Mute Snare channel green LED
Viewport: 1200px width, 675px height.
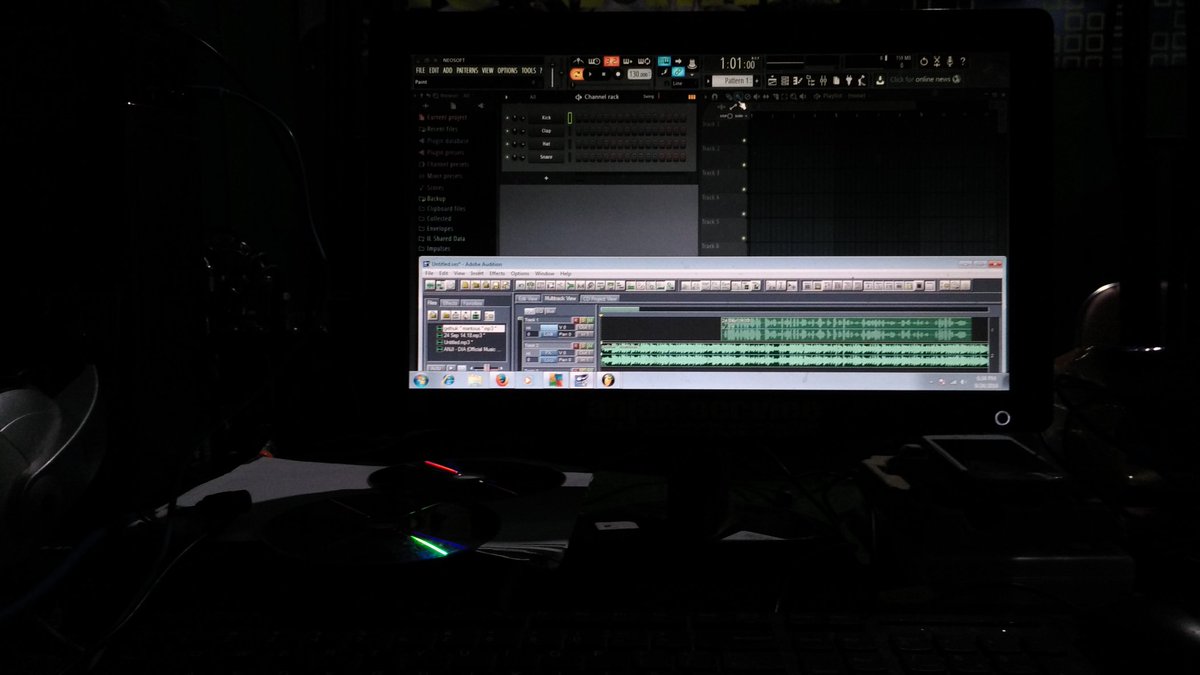(507, 157)
